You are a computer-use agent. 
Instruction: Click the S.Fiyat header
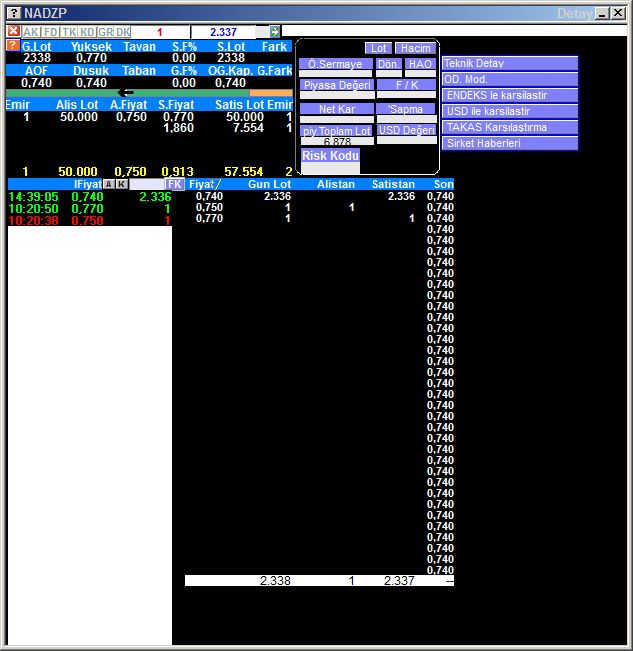point(176,105)
